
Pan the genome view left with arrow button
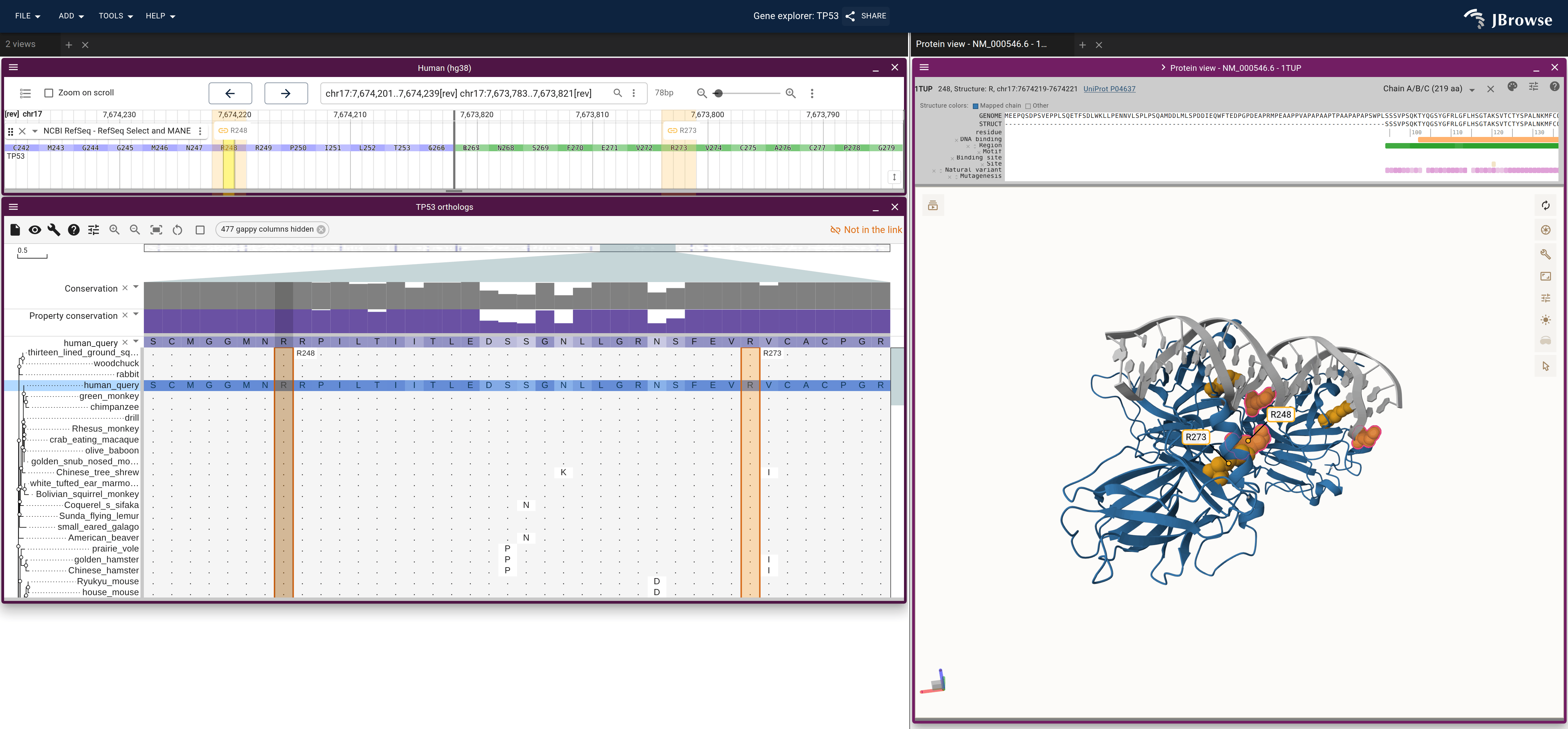point(230,93)
